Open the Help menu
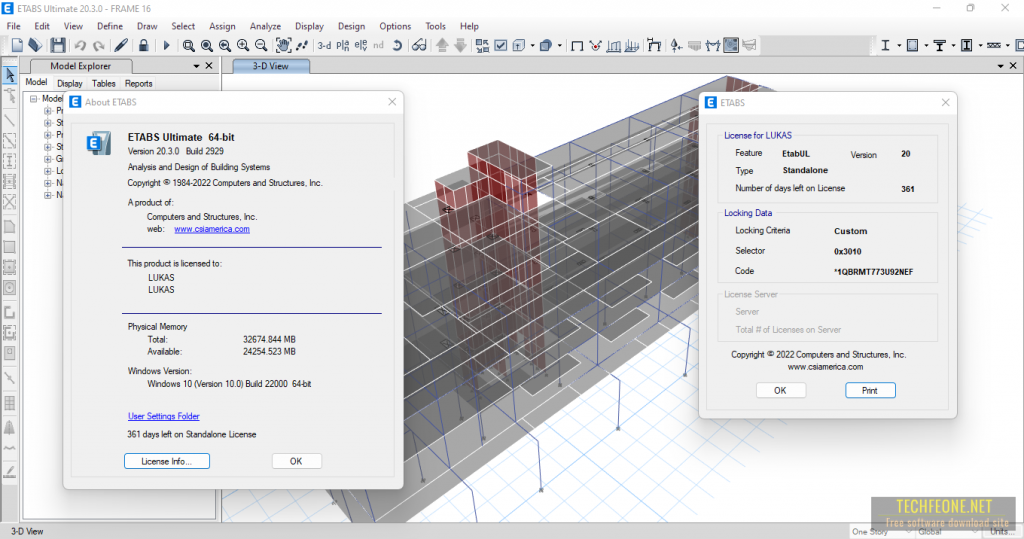 (469, 26)
